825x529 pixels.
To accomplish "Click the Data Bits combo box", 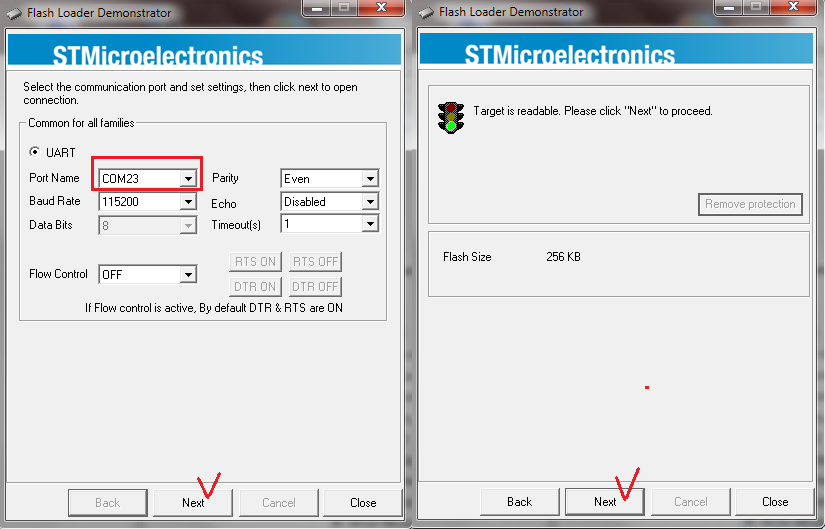I will point(147,226).
